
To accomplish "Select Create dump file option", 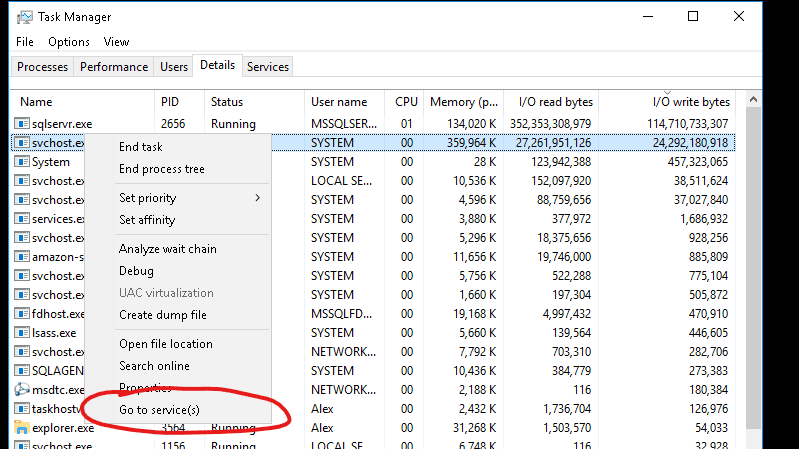I will click(x=163, y=315).
